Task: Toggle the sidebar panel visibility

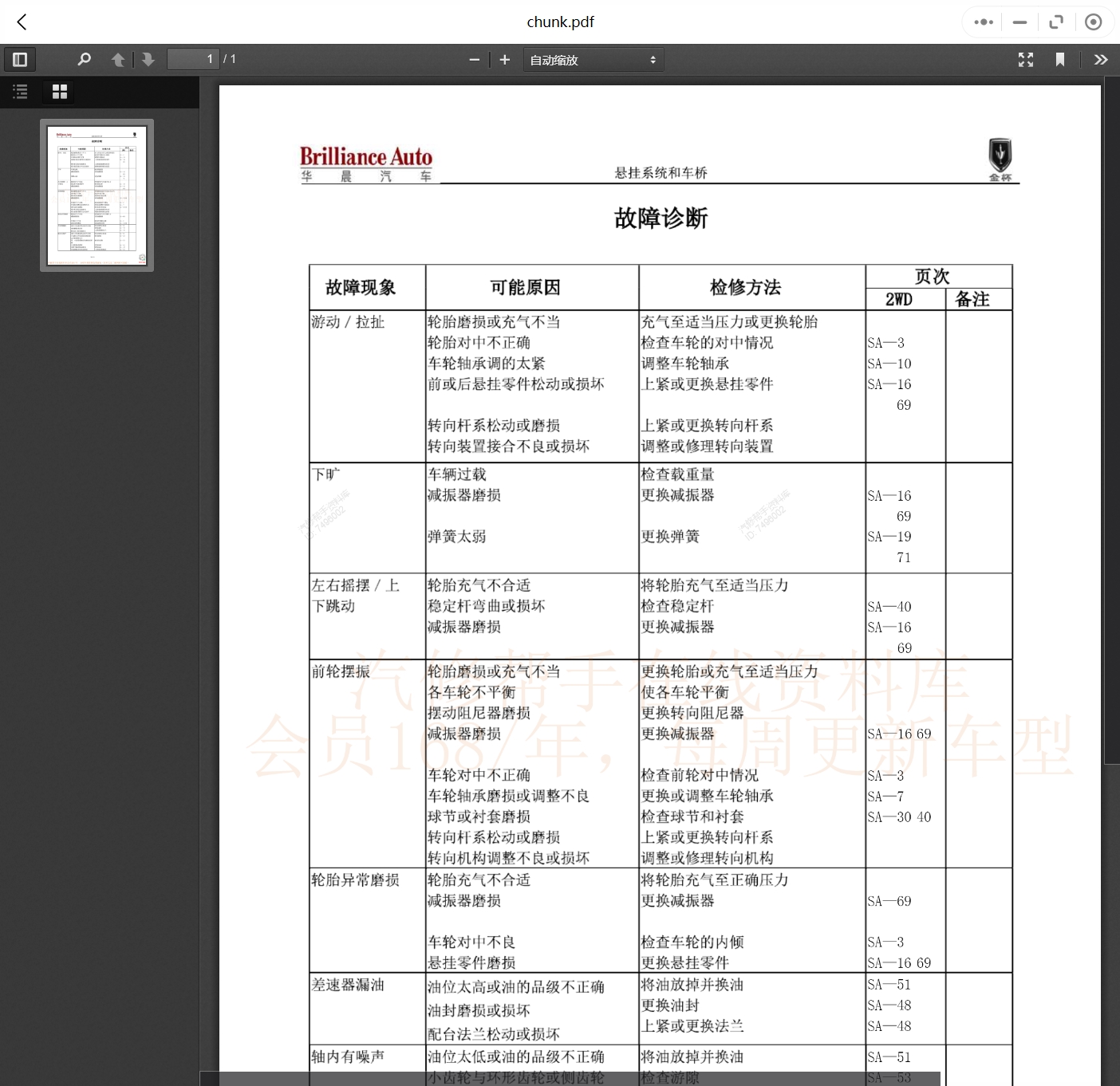Action: click(20, 59)
